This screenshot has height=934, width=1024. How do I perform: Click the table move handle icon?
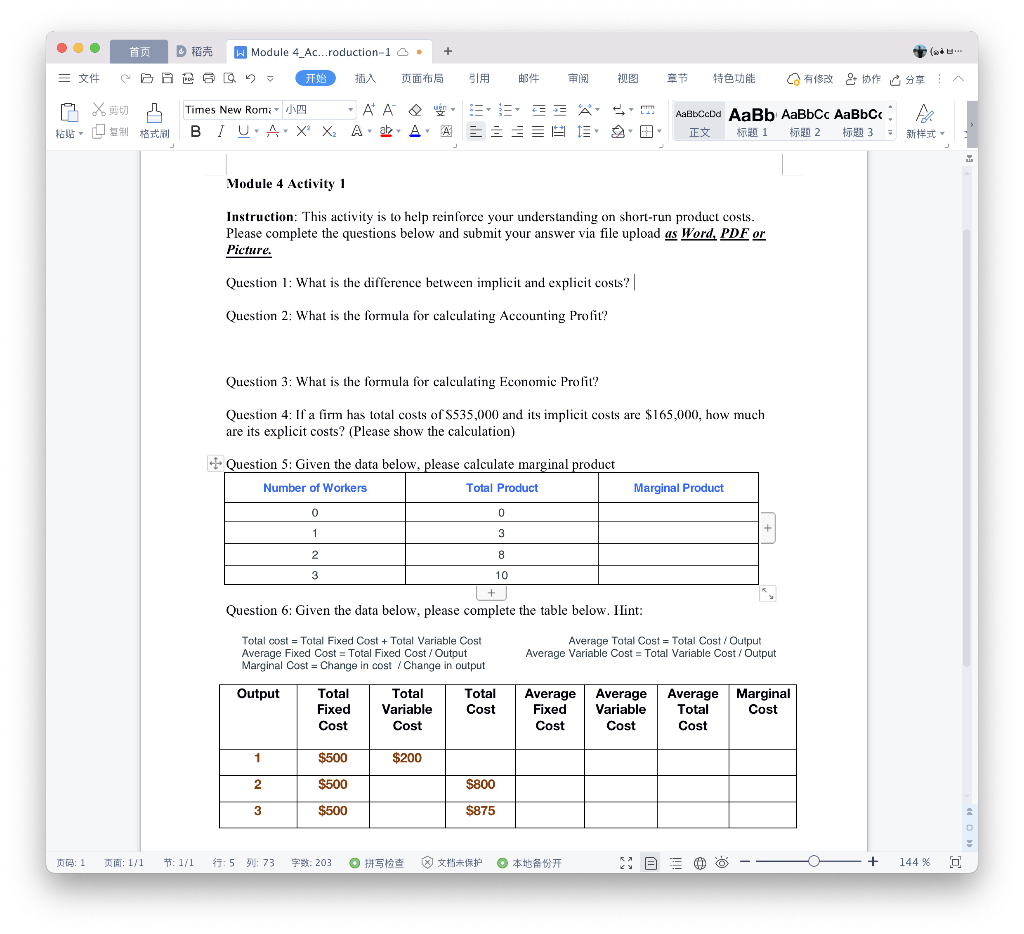click(215, 463)
